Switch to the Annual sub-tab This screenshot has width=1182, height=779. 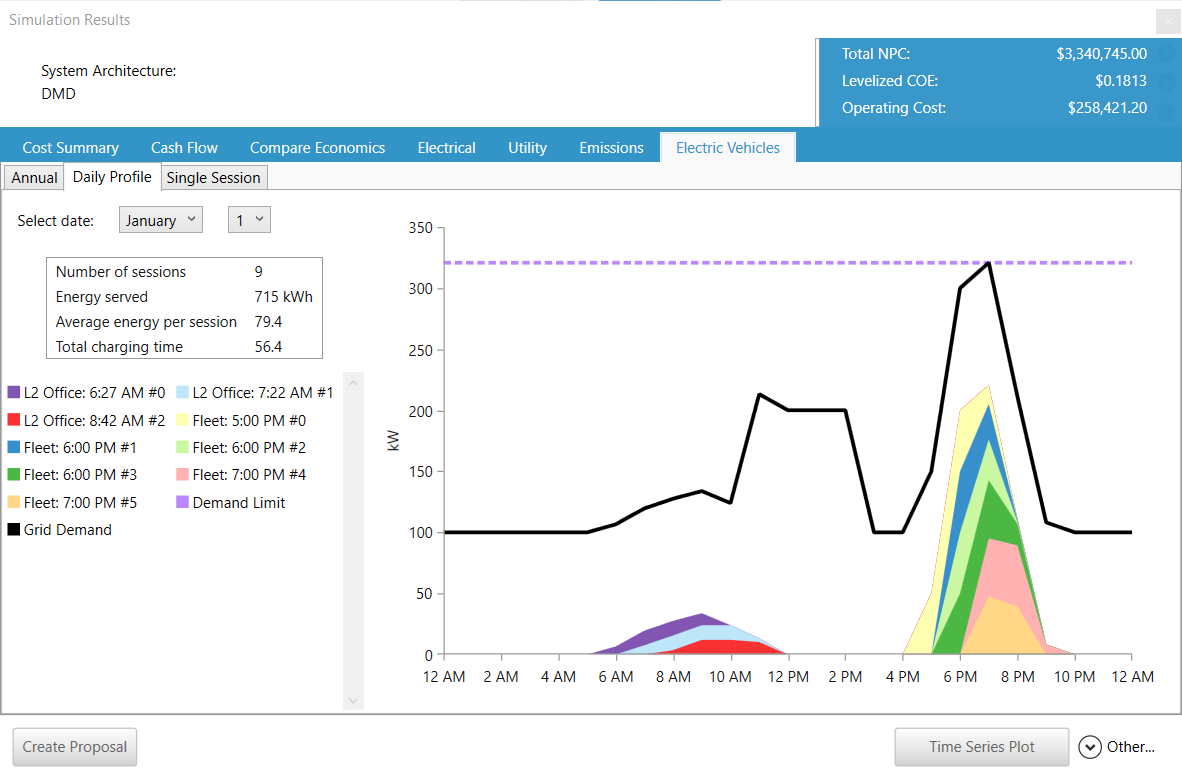pos(34,178)
